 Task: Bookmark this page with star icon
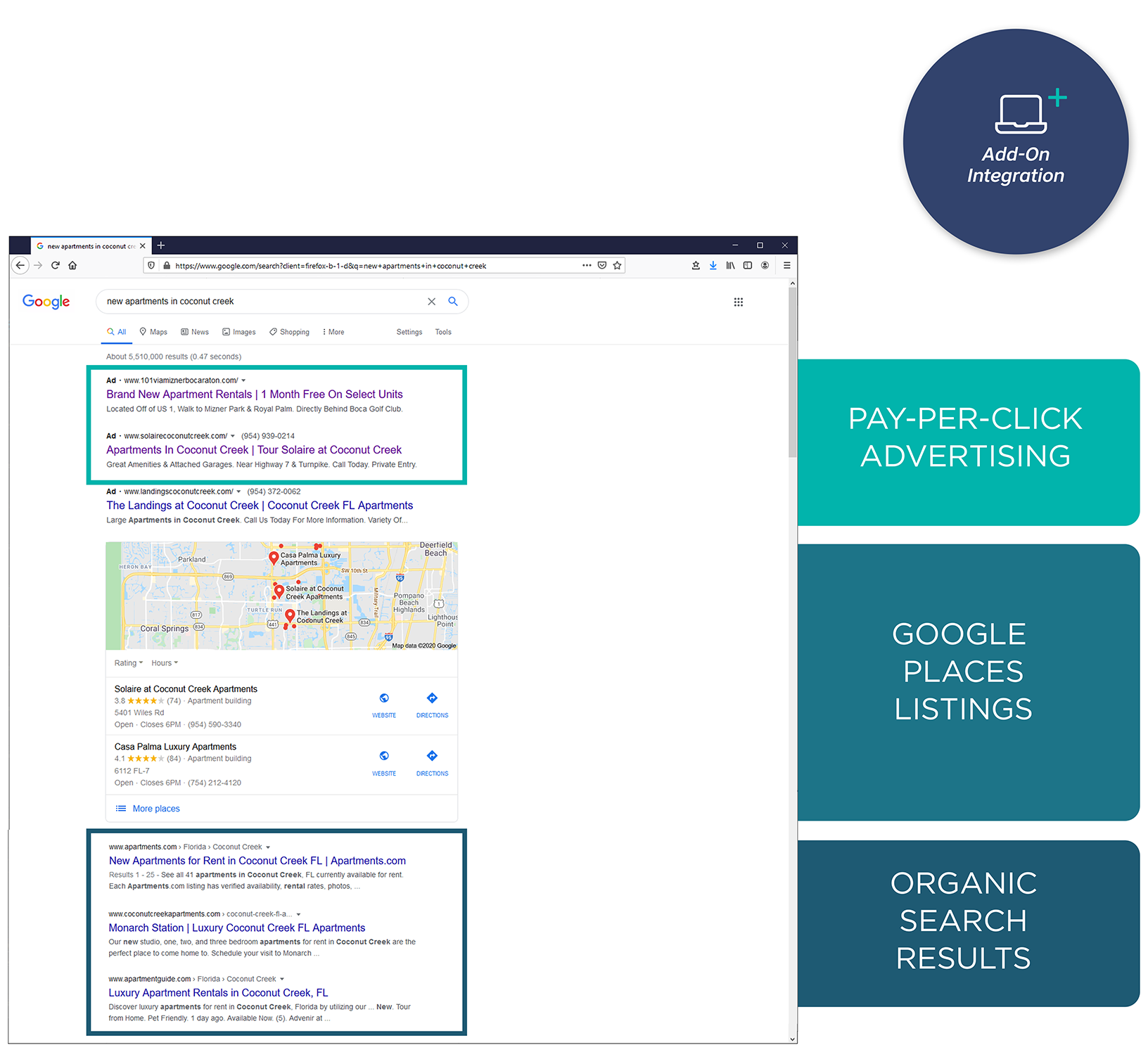tap(617, 265)
